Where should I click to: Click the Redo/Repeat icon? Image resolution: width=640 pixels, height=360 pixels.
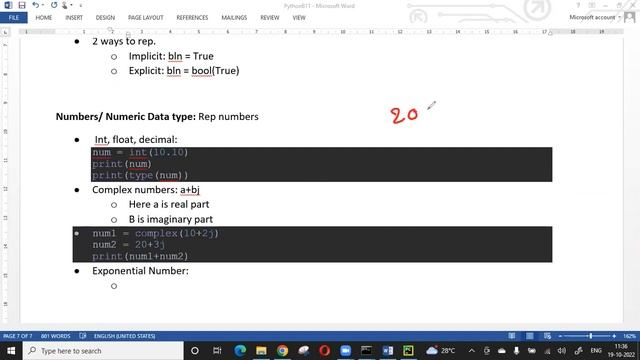coord(54,5)
